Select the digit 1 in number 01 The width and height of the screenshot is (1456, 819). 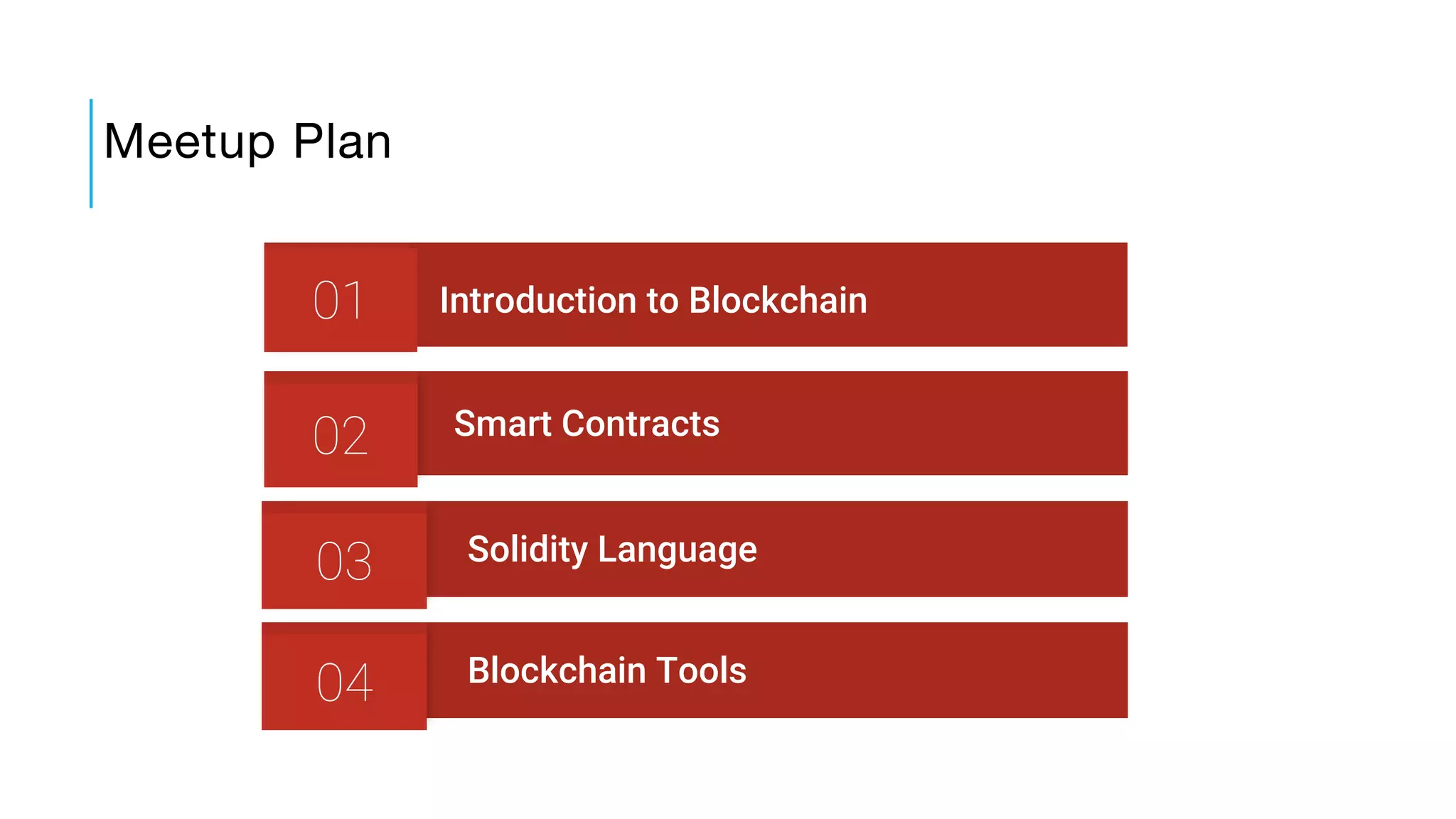pos(353,299)
